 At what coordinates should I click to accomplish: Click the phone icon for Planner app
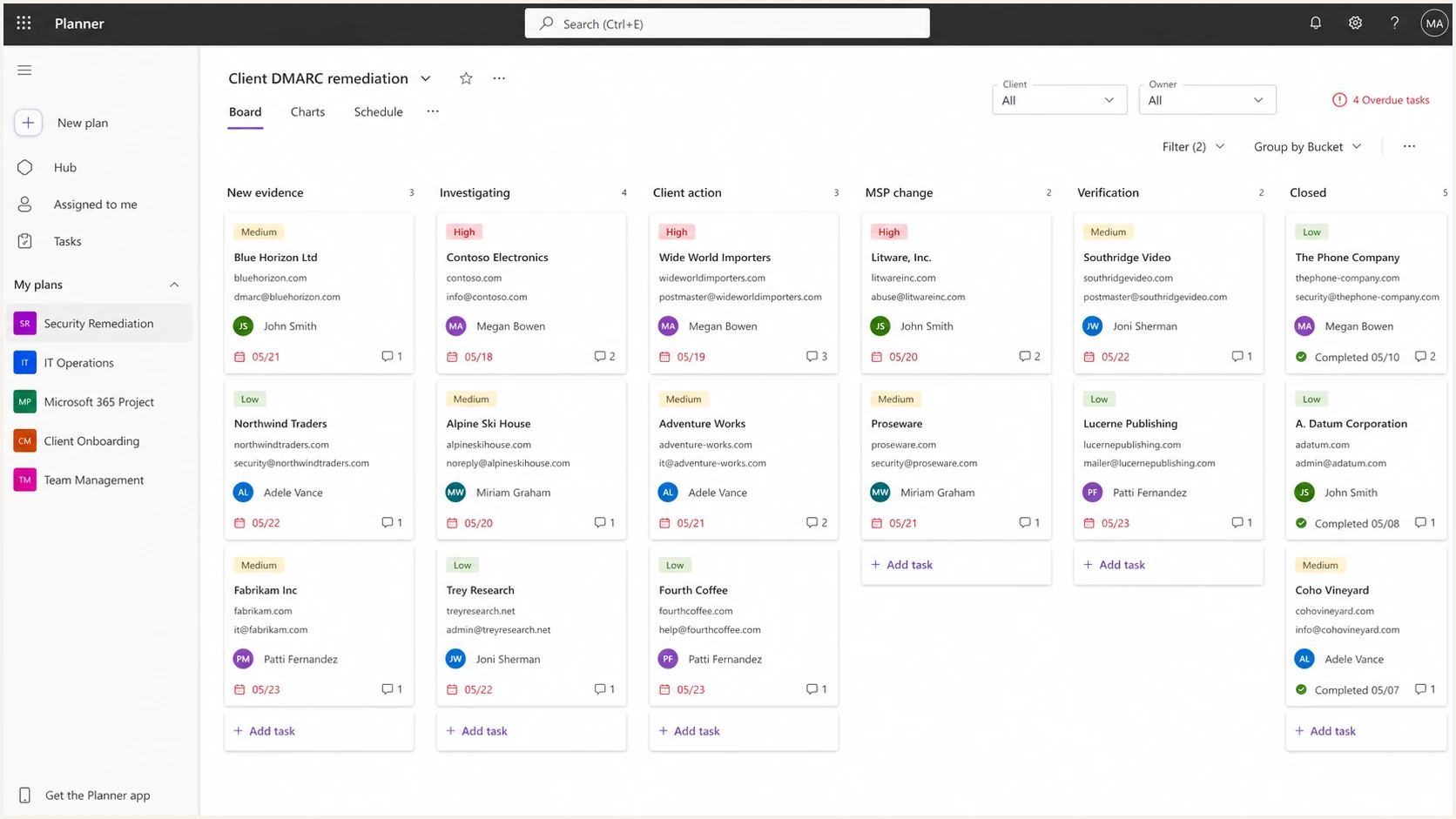(x=24, y=795)
